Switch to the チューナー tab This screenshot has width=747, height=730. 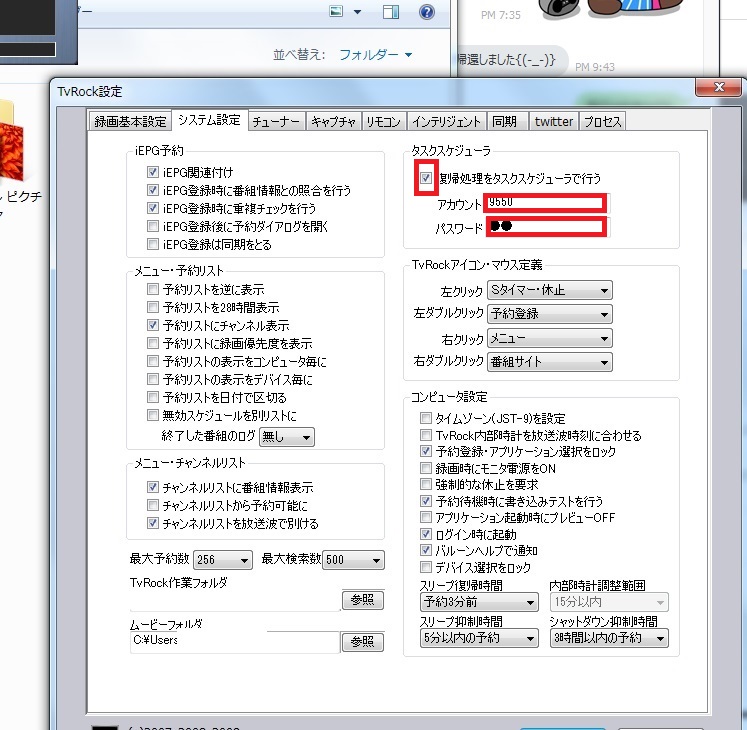point(276,122)
